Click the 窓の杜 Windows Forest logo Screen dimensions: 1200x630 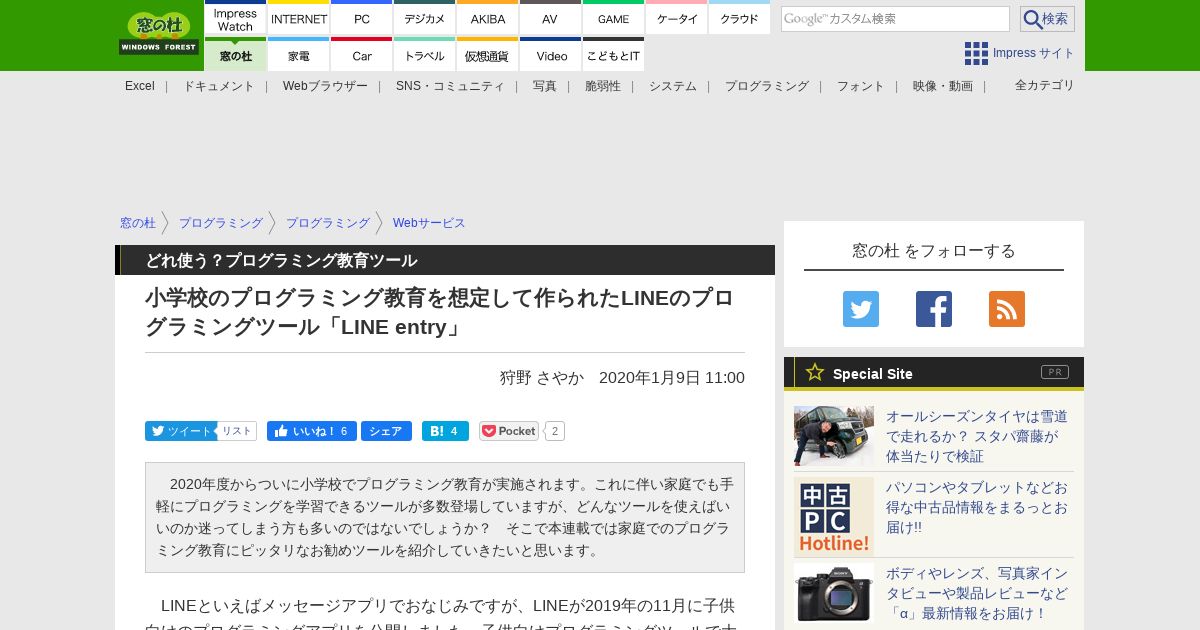(159, 33)
